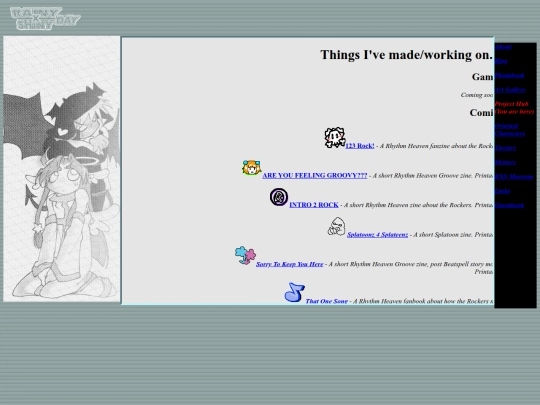Open the Sketchbook link in sidebar
Viewport: 540px width, 405px height.
point(509,75)
